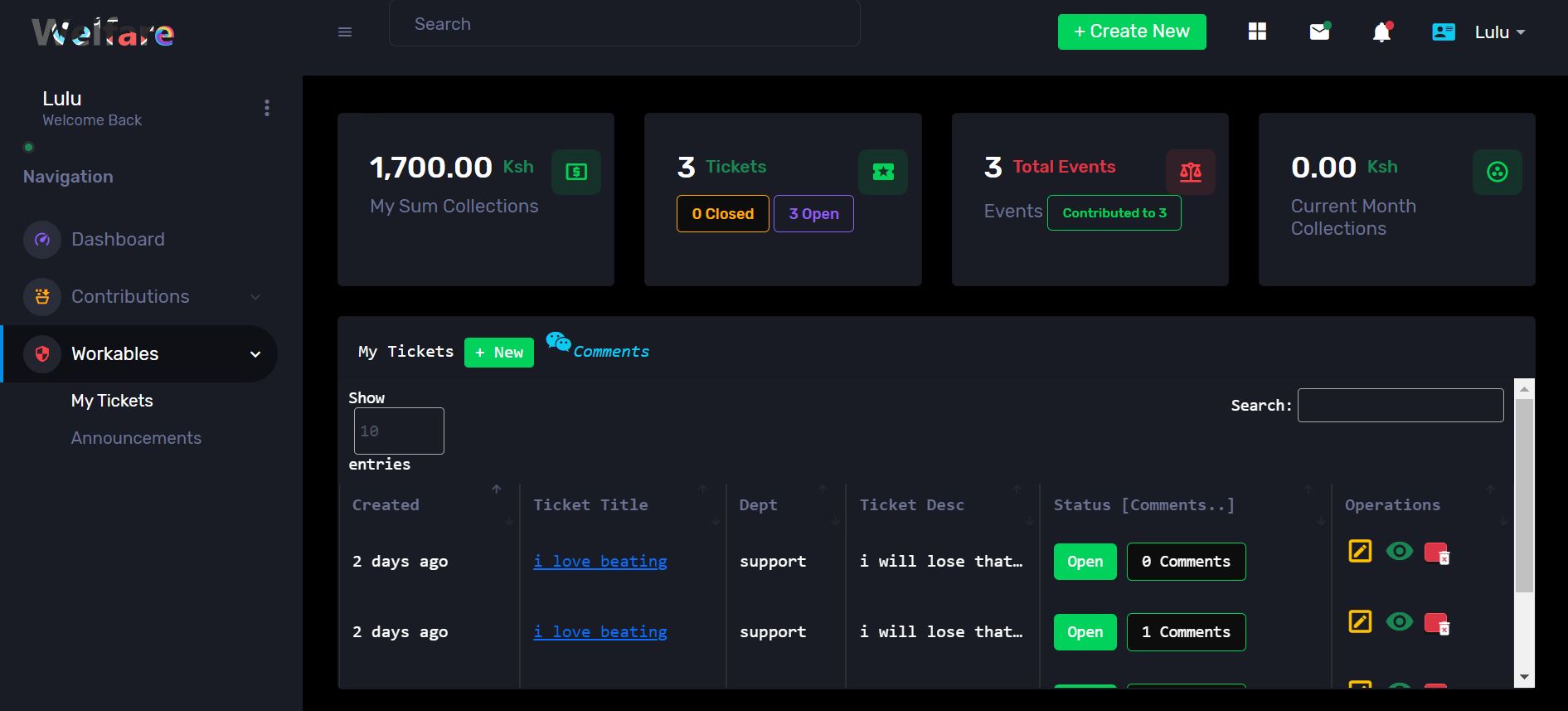The image size is (1568, 711).
Task: Click the hamburger menu icon
Action: pos(345,32)
